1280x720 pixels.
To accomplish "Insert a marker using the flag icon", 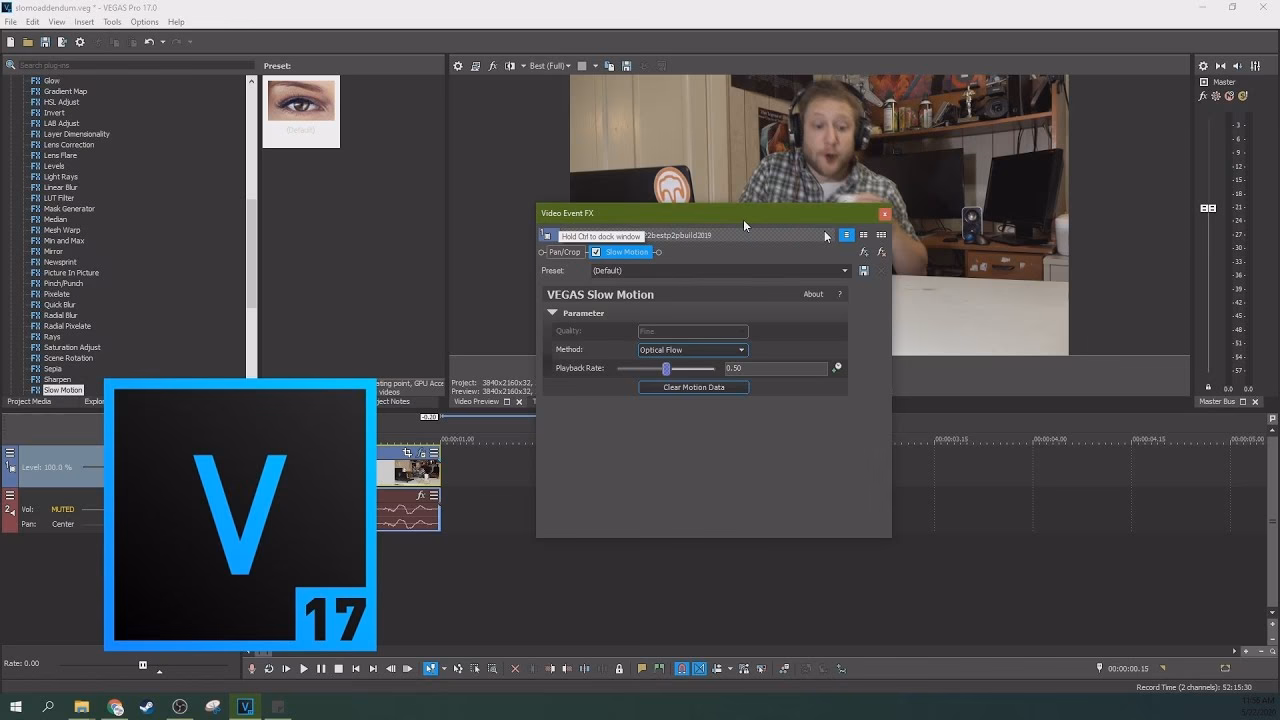I will click(642, 669).
